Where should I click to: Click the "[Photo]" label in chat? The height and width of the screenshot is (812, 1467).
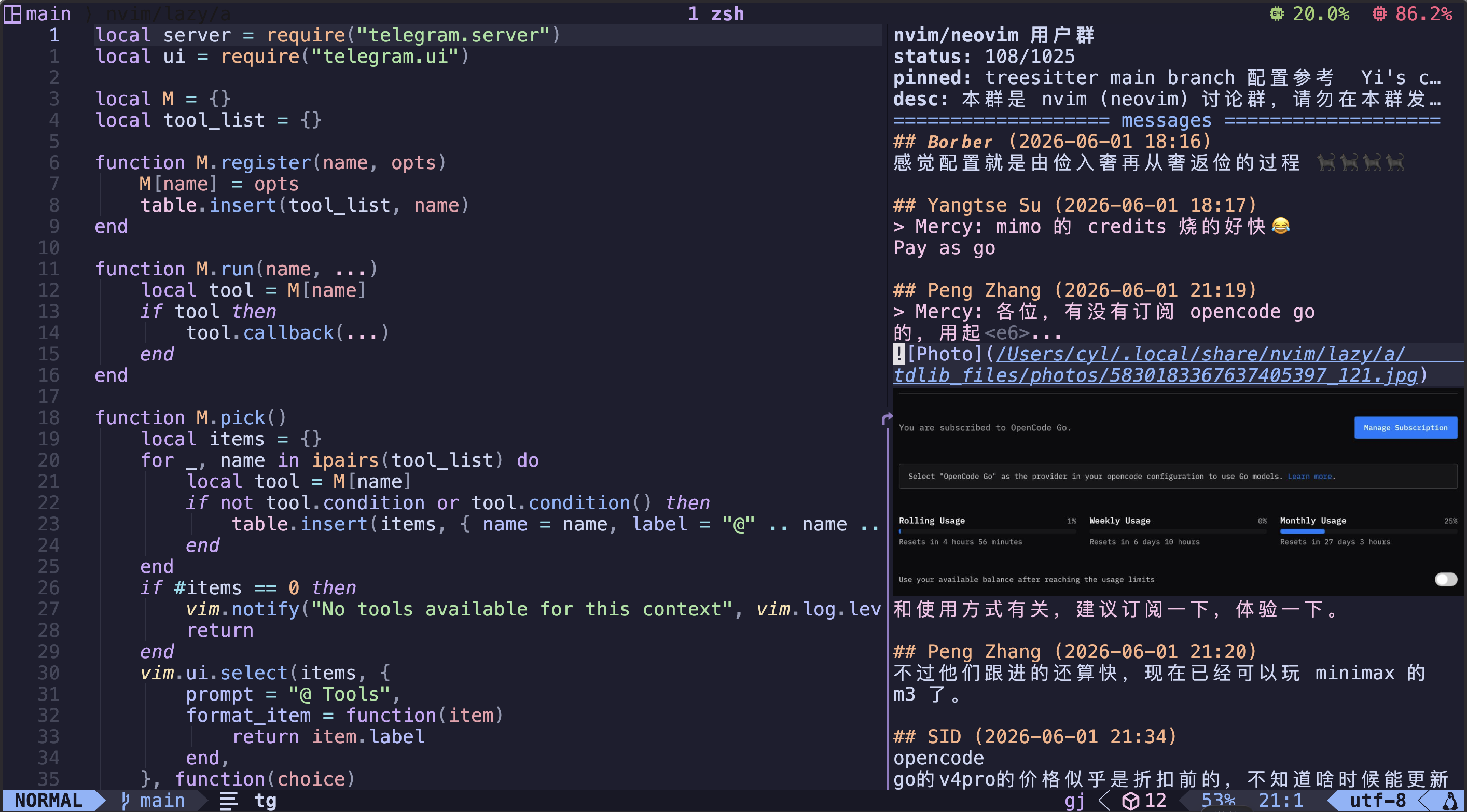pos(945,354)
